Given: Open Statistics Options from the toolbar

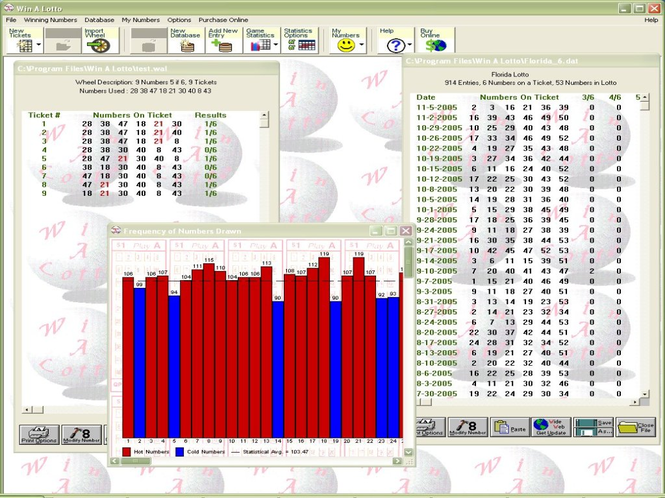Looking at the screenshot, I should coord(300,41).
